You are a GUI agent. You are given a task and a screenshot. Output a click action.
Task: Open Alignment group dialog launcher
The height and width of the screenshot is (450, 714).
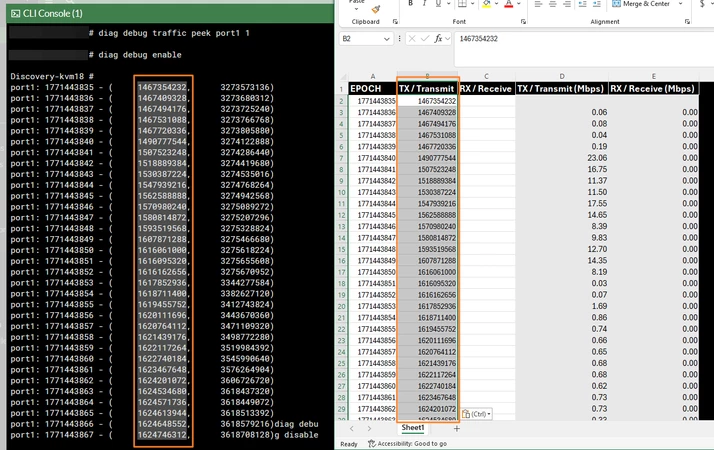tap(687, 21)
